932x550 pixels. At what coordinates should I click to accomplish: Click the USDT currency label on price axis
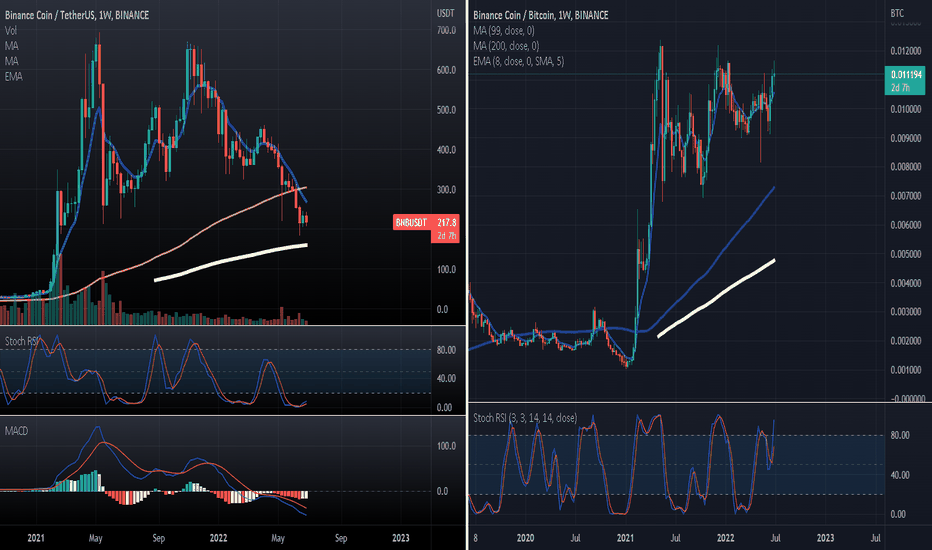[x=445, y=13]
